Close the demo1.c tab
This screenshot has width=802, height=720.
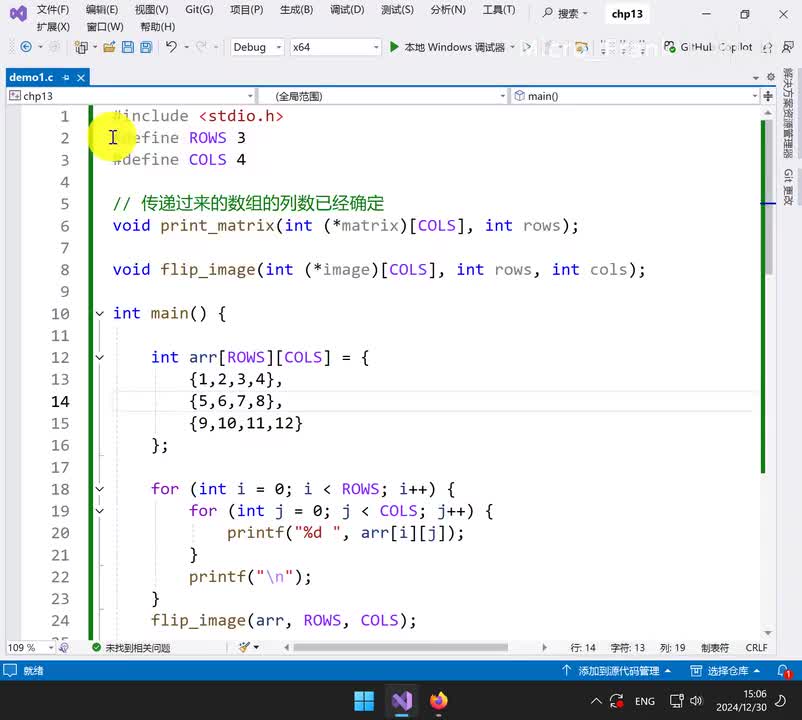pos(81,77)
